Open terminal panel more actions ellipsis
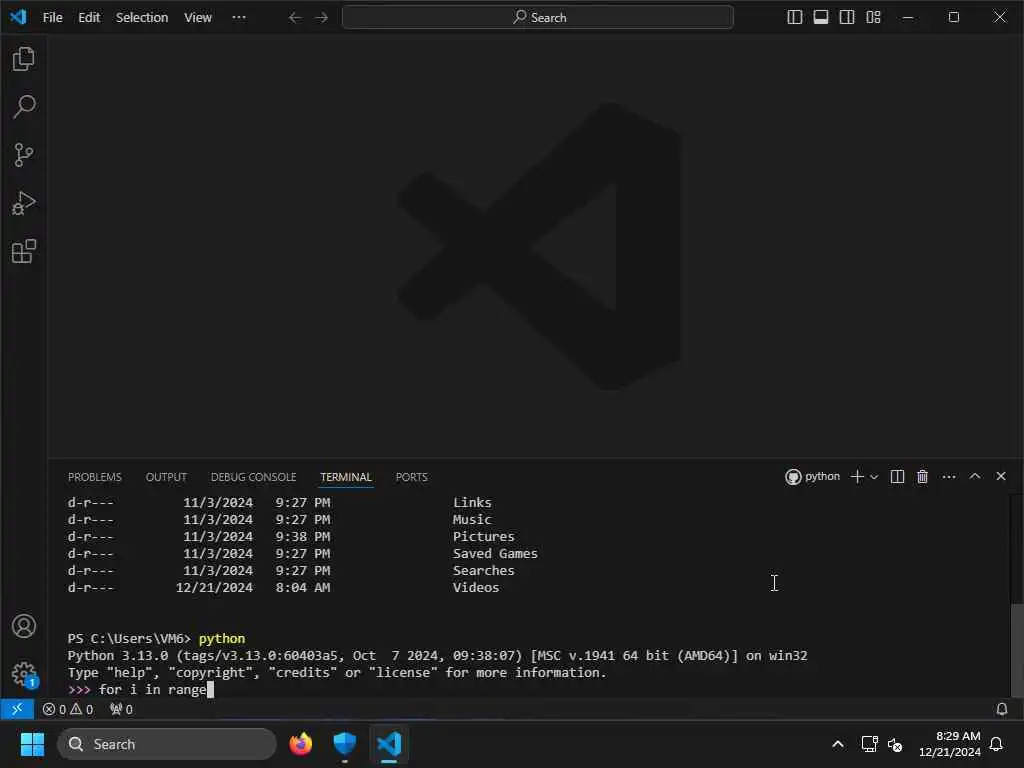 (949, 477)
